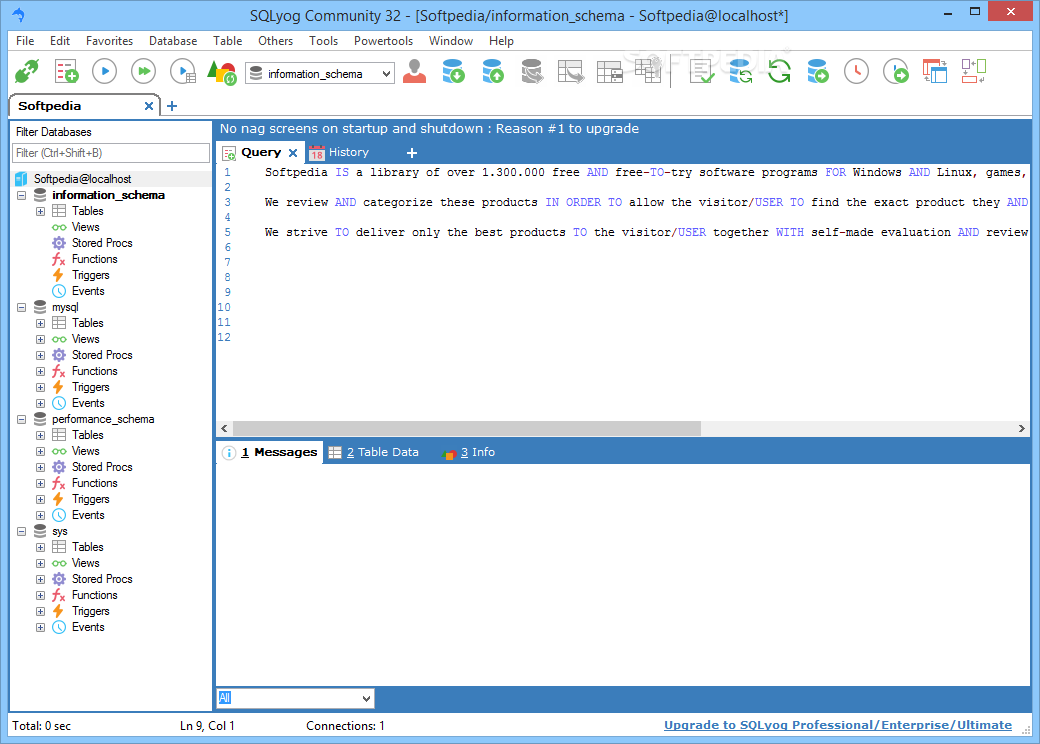The height and width of the screenshot is (744, 1040).
Task: Expand Stored Procs under performance_schema
Action: pos(40,467)
